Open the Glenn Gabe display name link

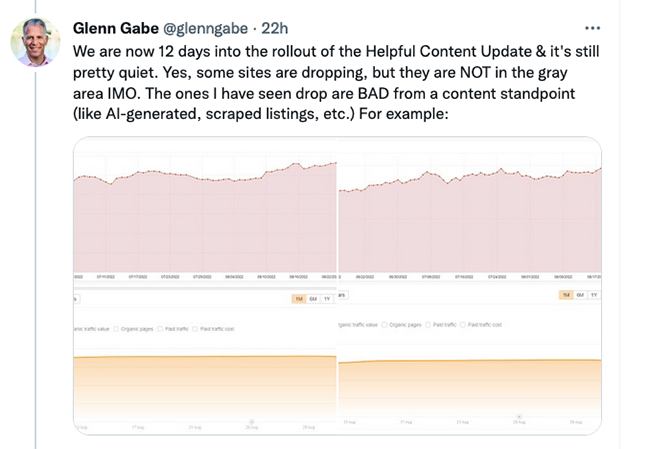tap(116, 28)
